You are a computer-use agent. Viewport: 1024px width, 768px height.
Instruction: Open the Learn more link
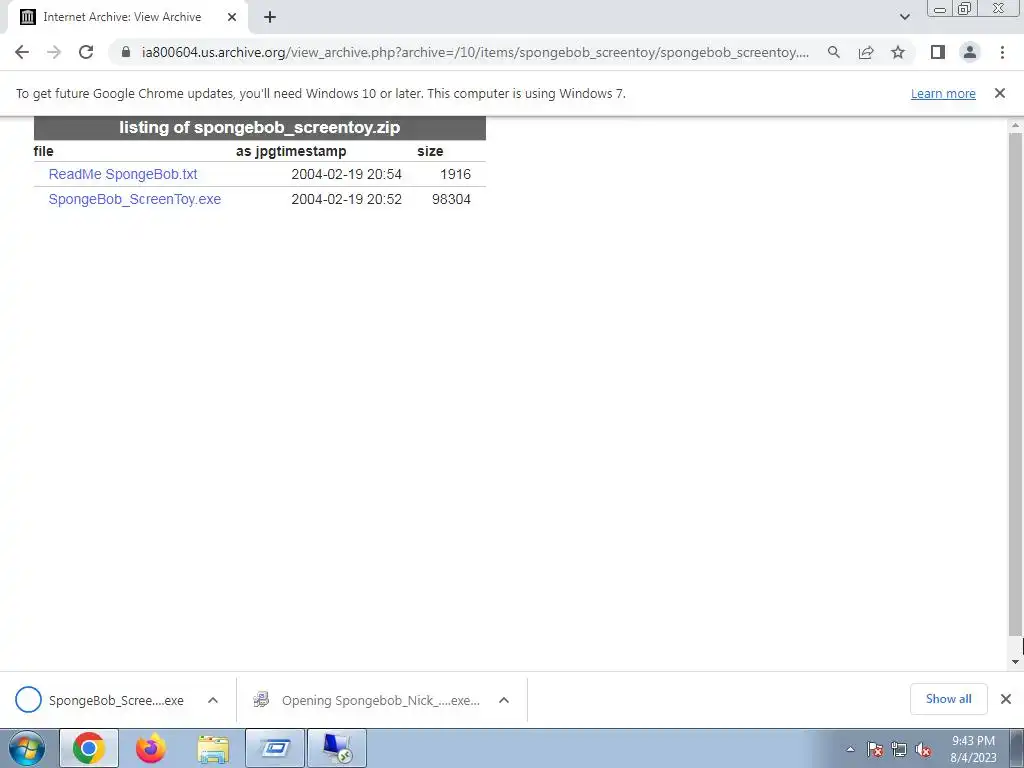(943, 93)
